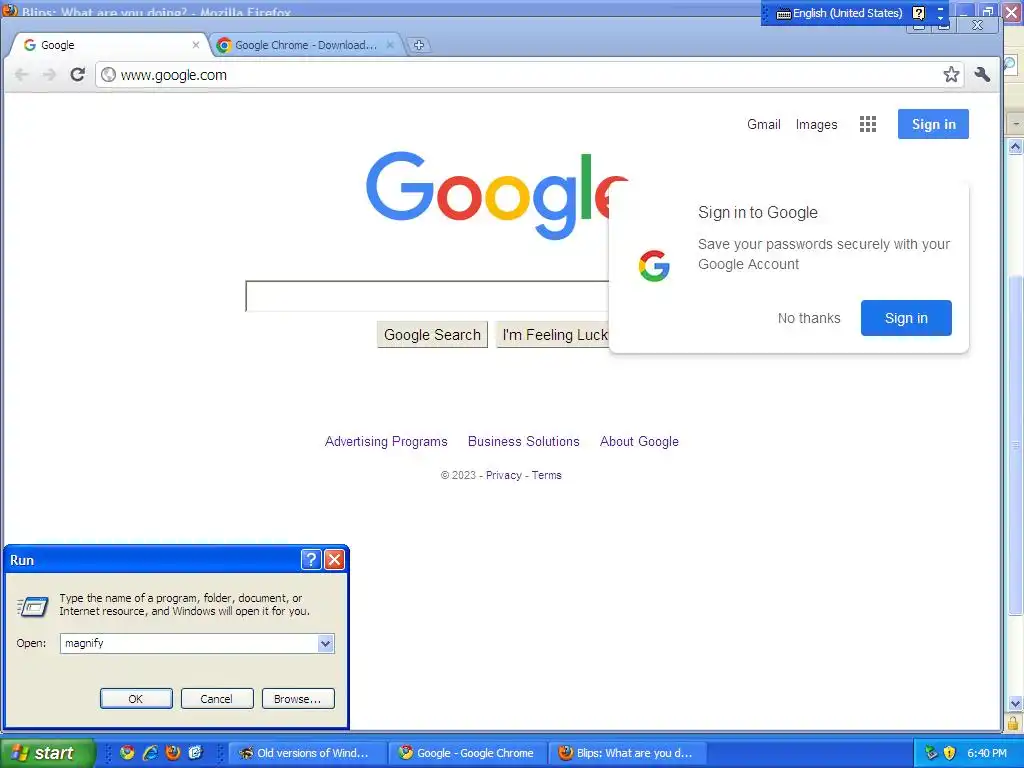Click Cancel in the Run dialog
The height and width of the screenshot is (768, 1024).
[x=217, y=699]
